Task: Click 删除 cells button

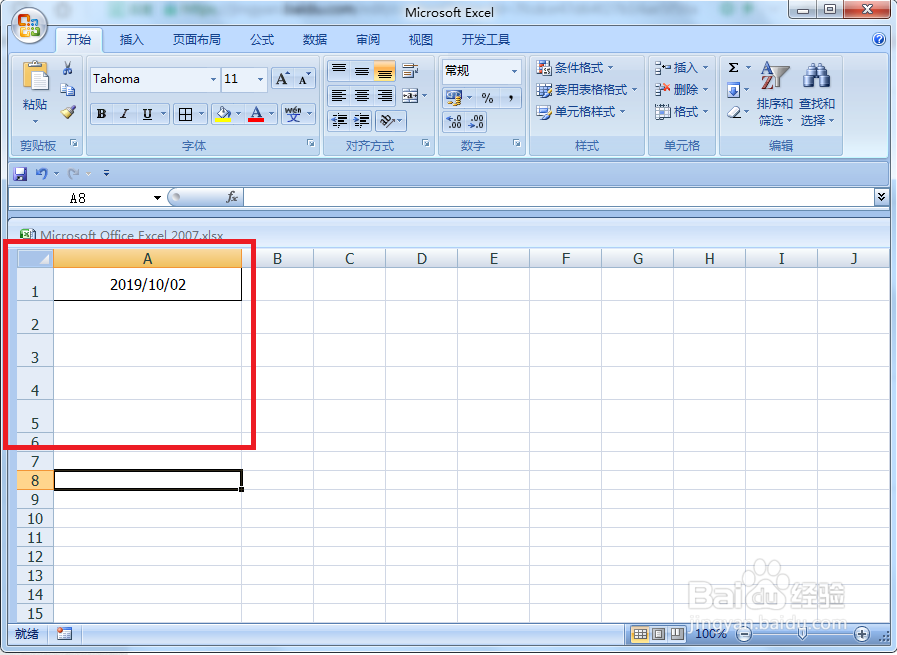Action: pyautogui.click(x=682, y=90)
